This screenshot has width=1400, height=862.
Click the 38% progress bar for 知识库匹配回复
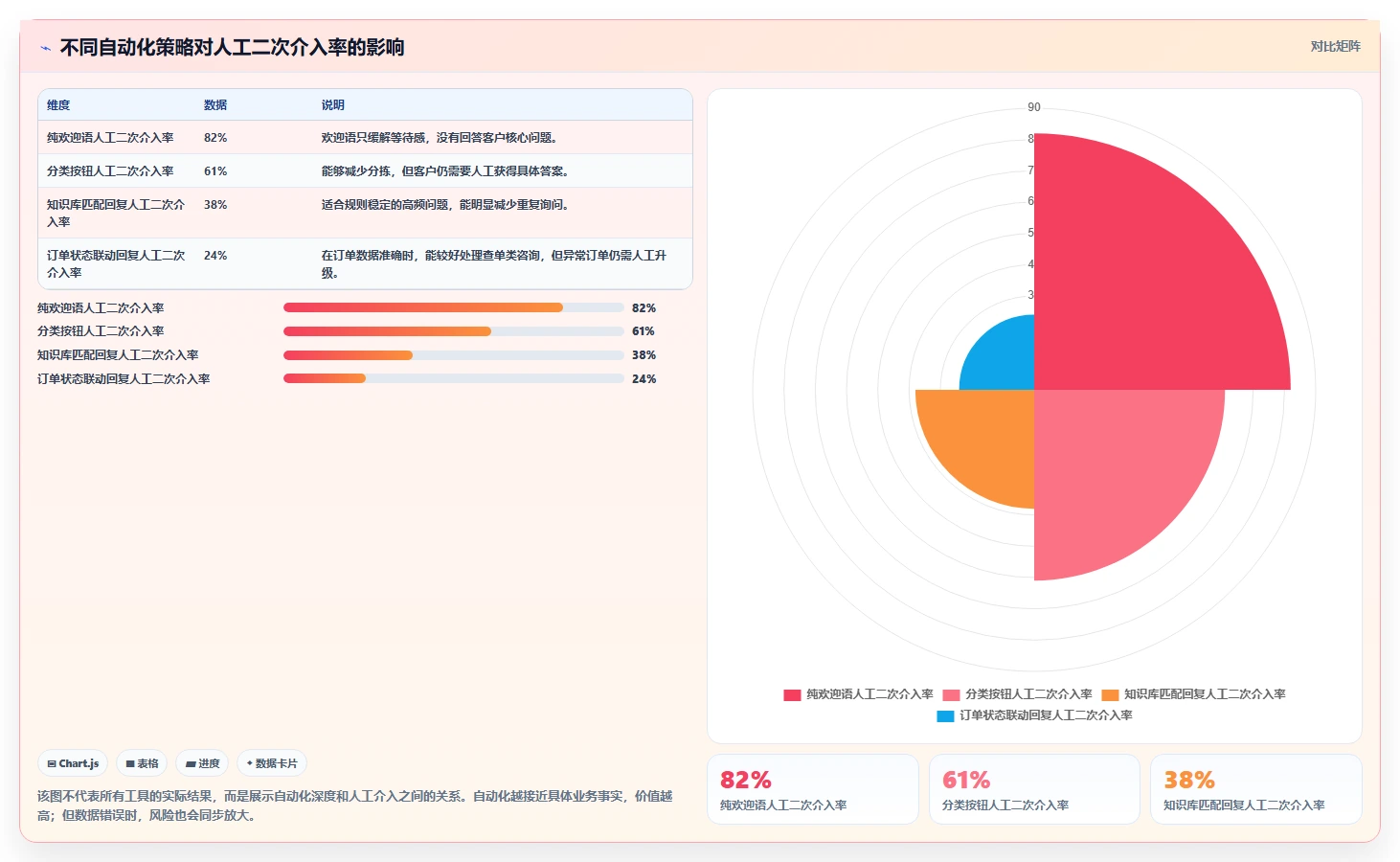(x=453, y=355)
